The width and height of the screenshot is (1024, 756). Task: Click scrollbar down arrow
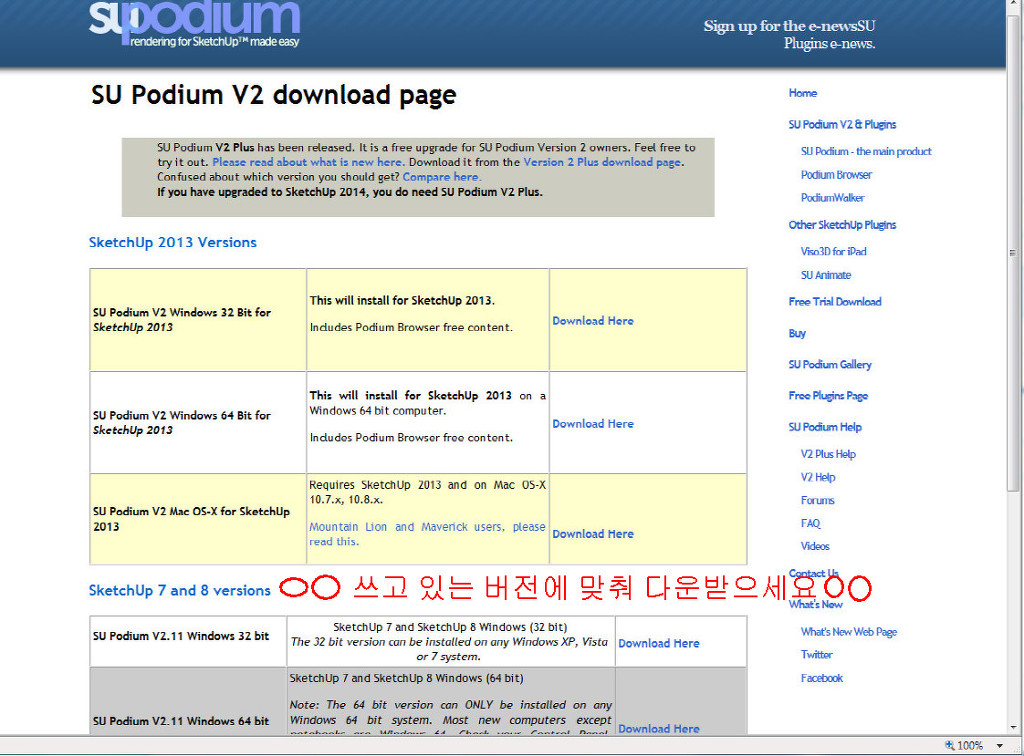tap(1013, 727)
